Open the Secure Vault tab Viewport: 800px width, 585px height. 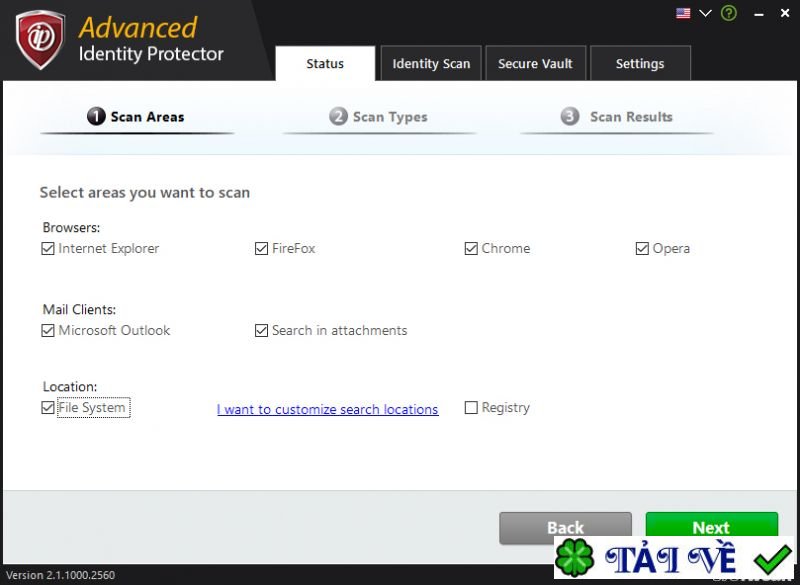535,64
